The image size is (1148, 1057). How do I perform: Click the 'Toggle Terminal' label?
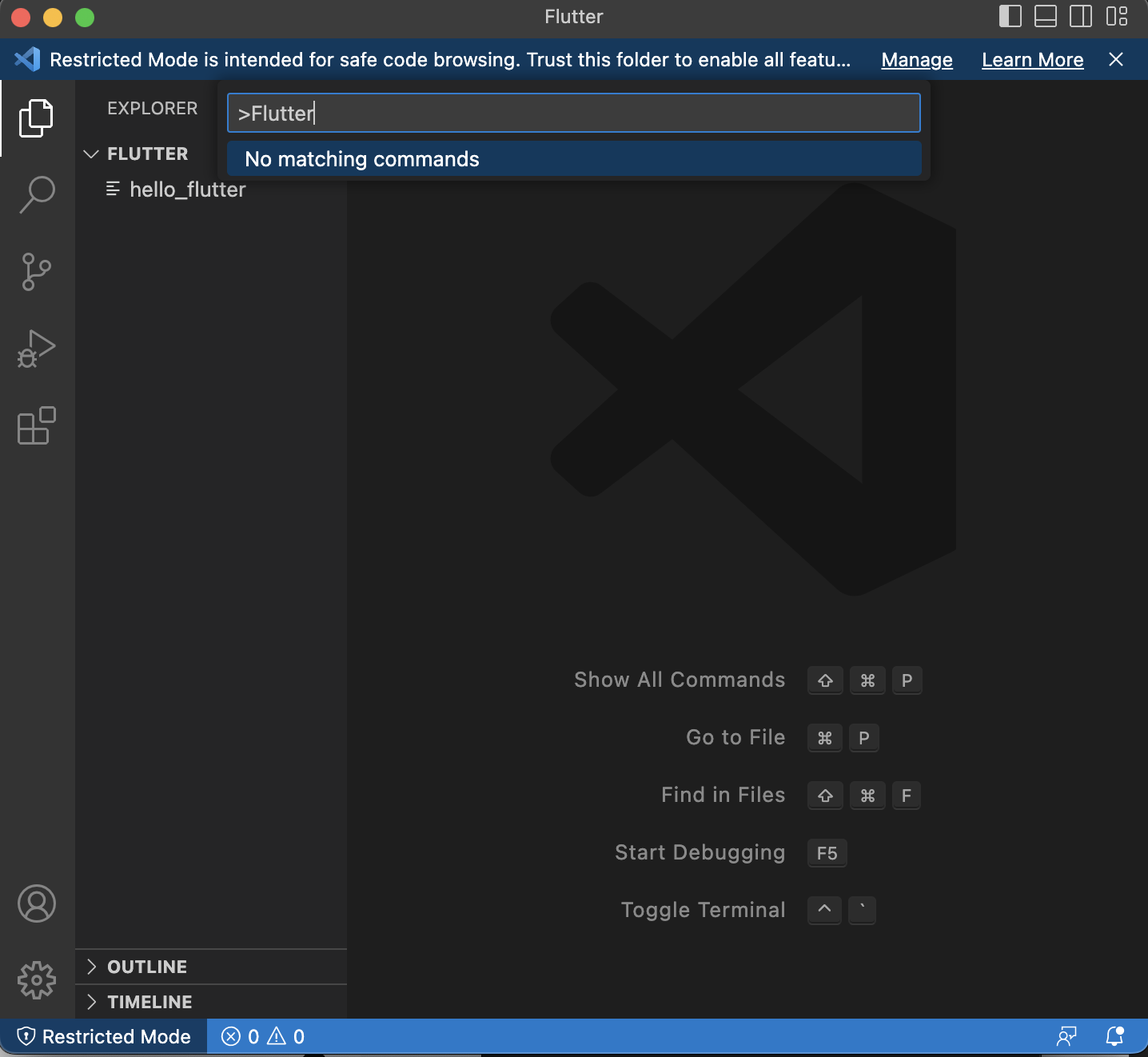pyautogui.click(x=704, y=910)
